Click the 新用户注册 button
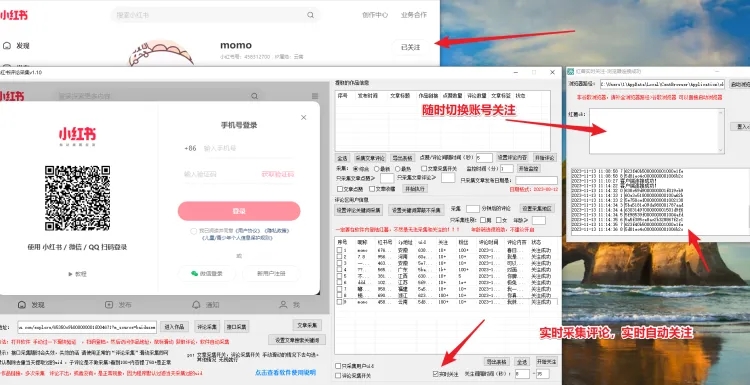The width and height of the screenshot is (750, 385). click(271, 274)
